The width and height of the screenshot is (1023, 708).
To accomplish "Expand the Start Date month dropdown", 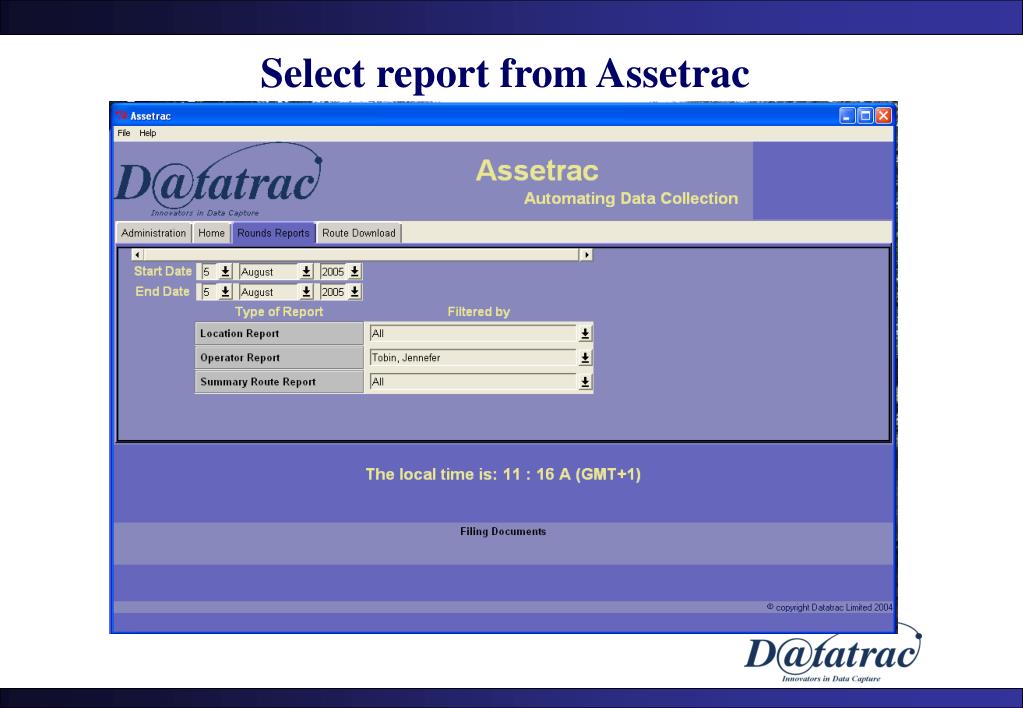I will point(306,271).
